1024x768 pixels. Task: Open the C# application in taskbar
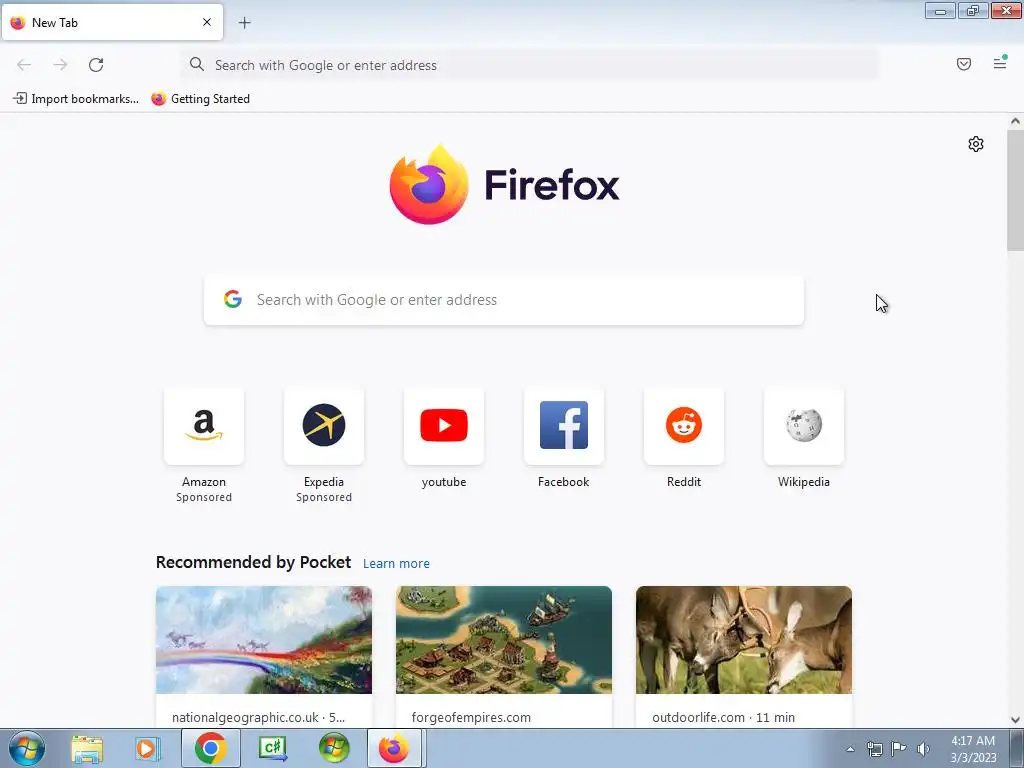coord(273,748)
